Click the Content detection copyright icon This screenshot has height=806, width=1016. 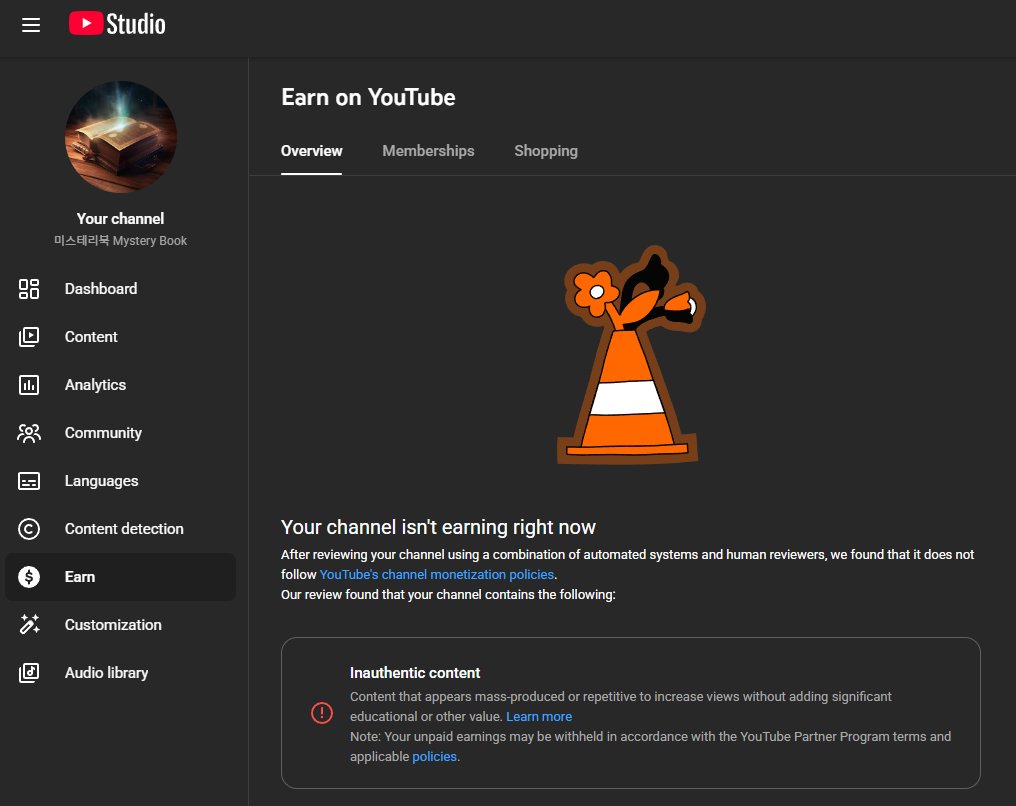[29, 529]
